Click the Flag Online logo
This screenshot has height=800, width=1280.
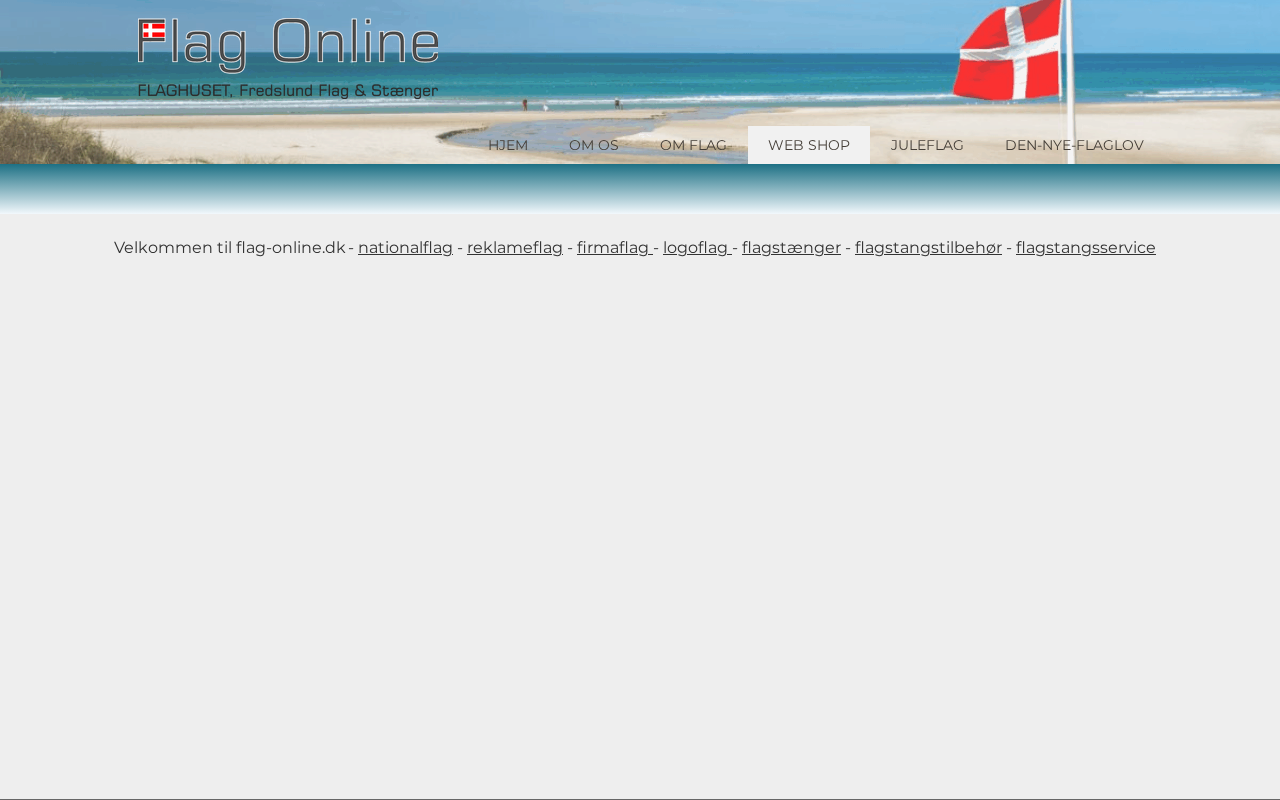point(288,45)
